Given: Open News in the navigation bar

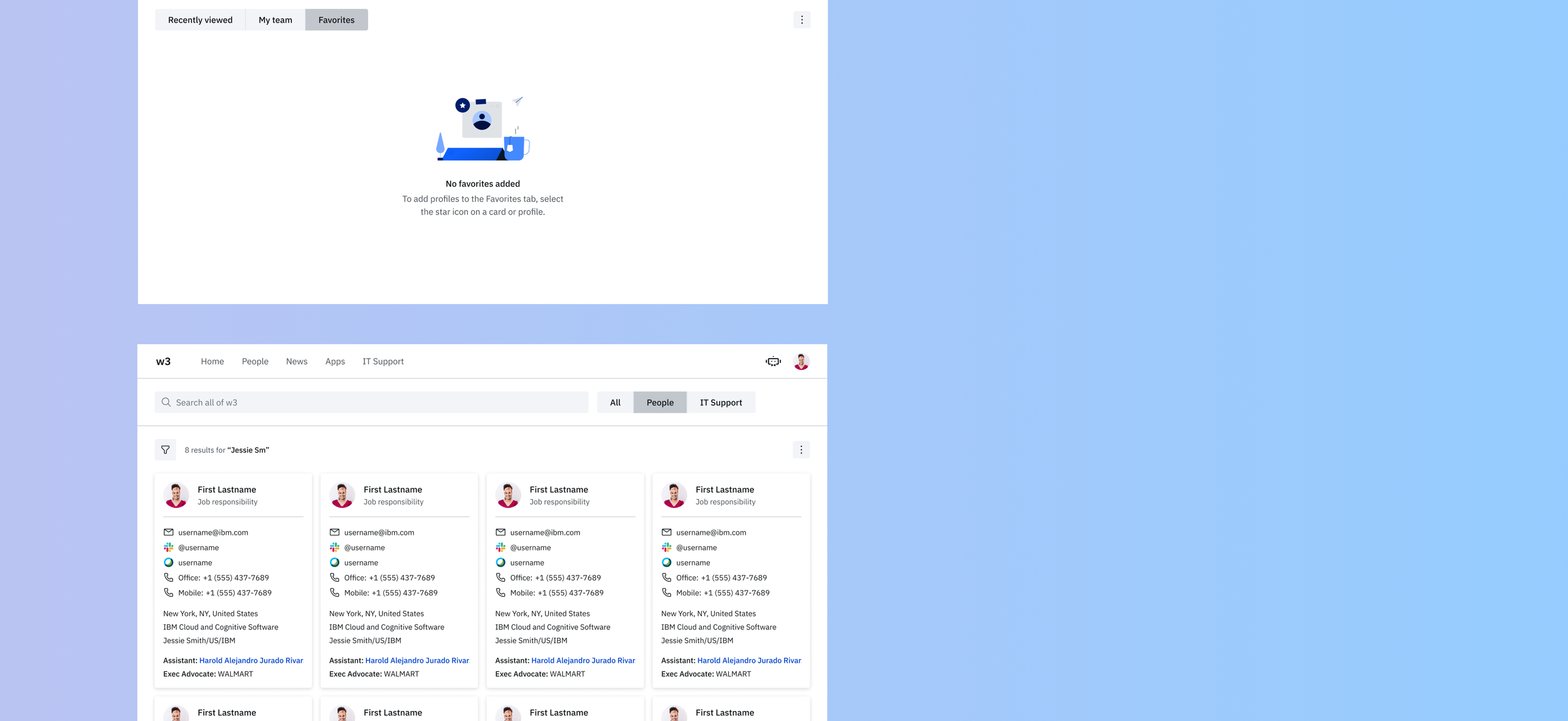Looking at the screenshot, I should click(x=297, y=361).
